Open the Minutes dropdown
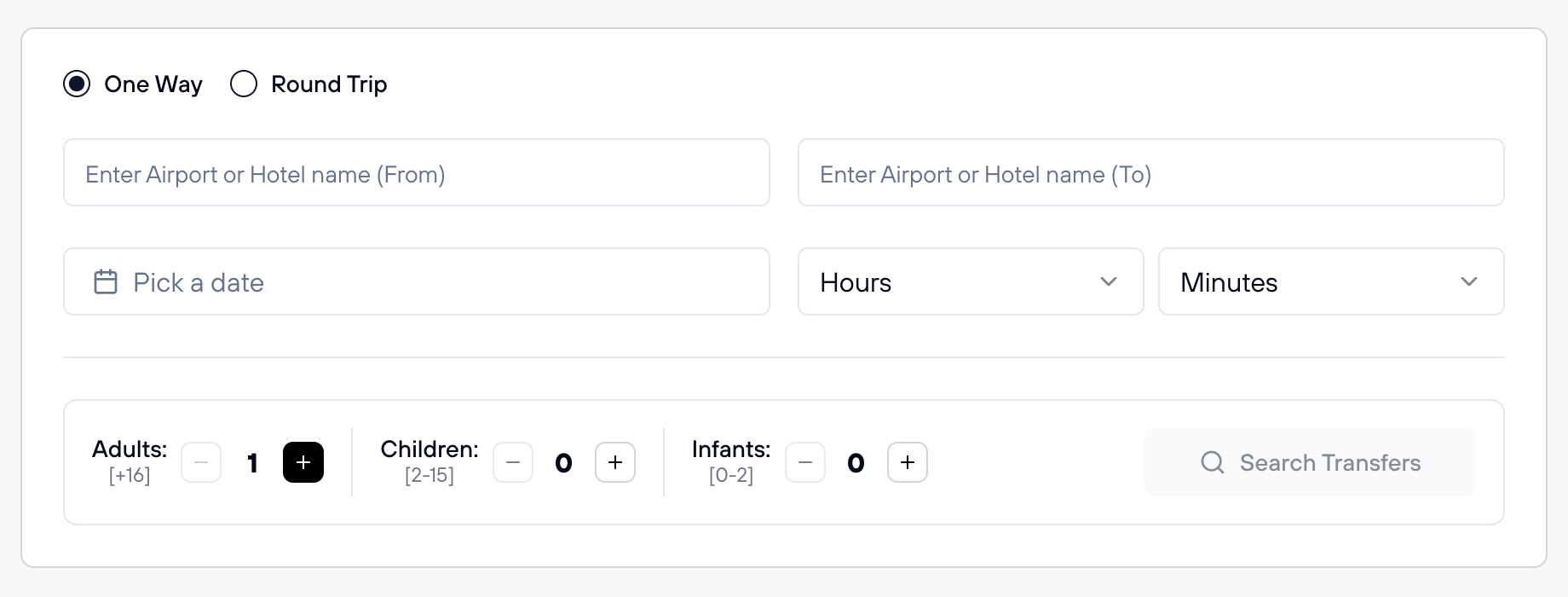Viewport: 1568px width, 597px height. point(1331,281)
